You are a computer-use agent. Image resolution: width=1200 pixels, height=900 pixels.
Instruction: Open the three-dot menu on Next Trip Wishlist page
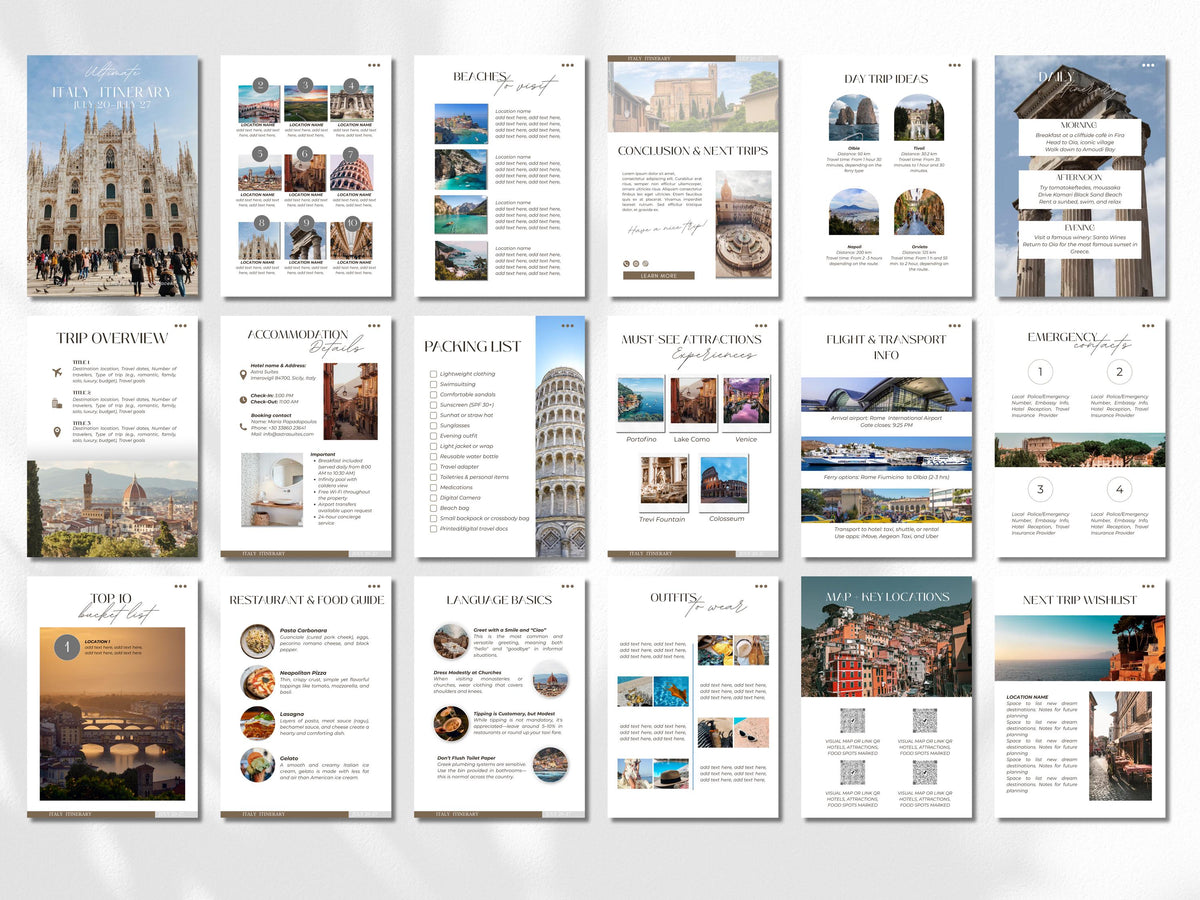pyautogui.click(x=1148, y=586)
